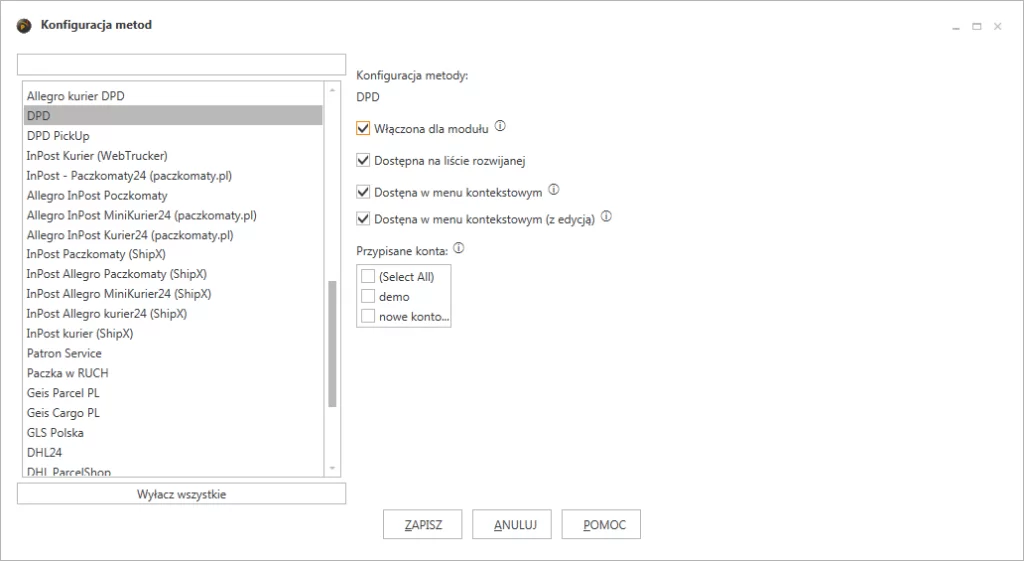Select DHL24 method

(173, 452)
